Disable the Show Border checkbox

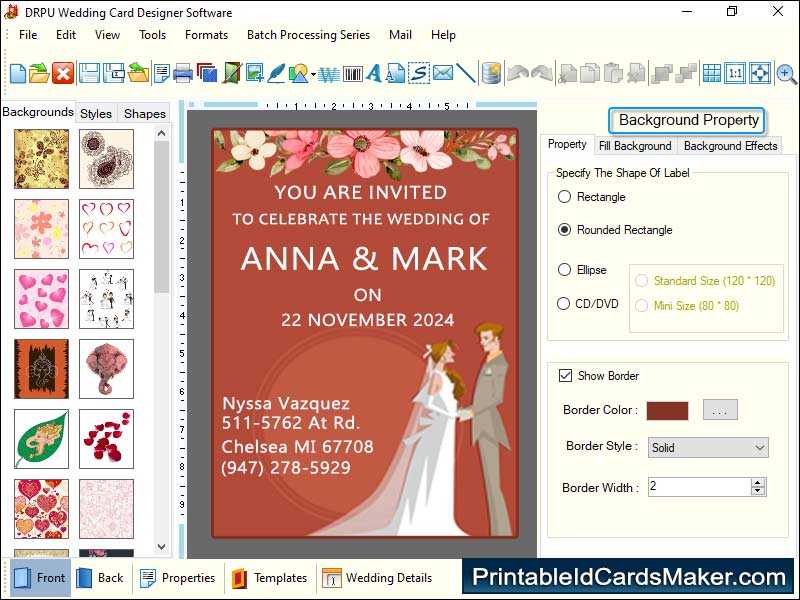tap(566, 376)
